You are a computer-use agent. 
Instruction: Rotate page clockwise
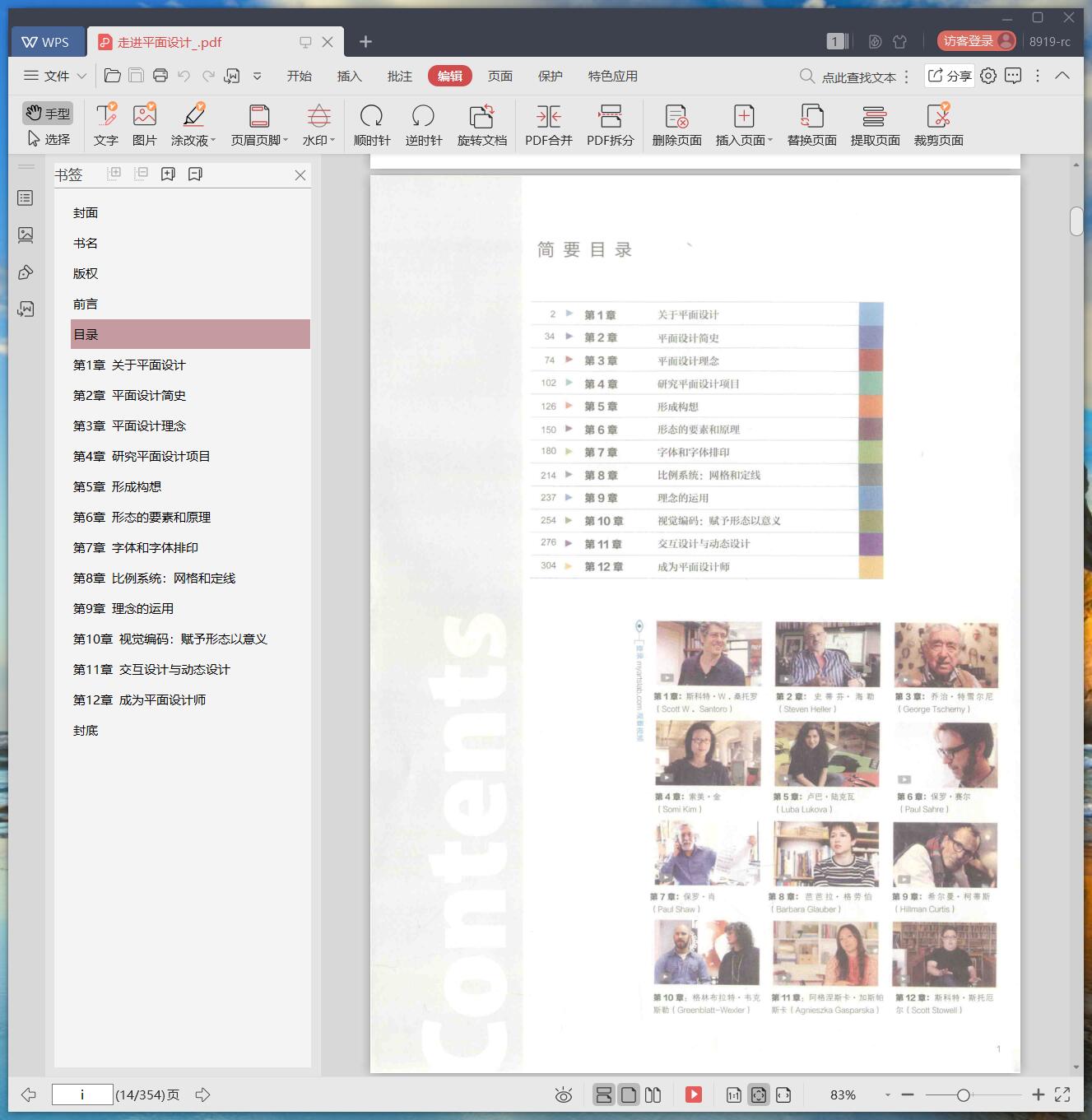(x=372, y=125)
